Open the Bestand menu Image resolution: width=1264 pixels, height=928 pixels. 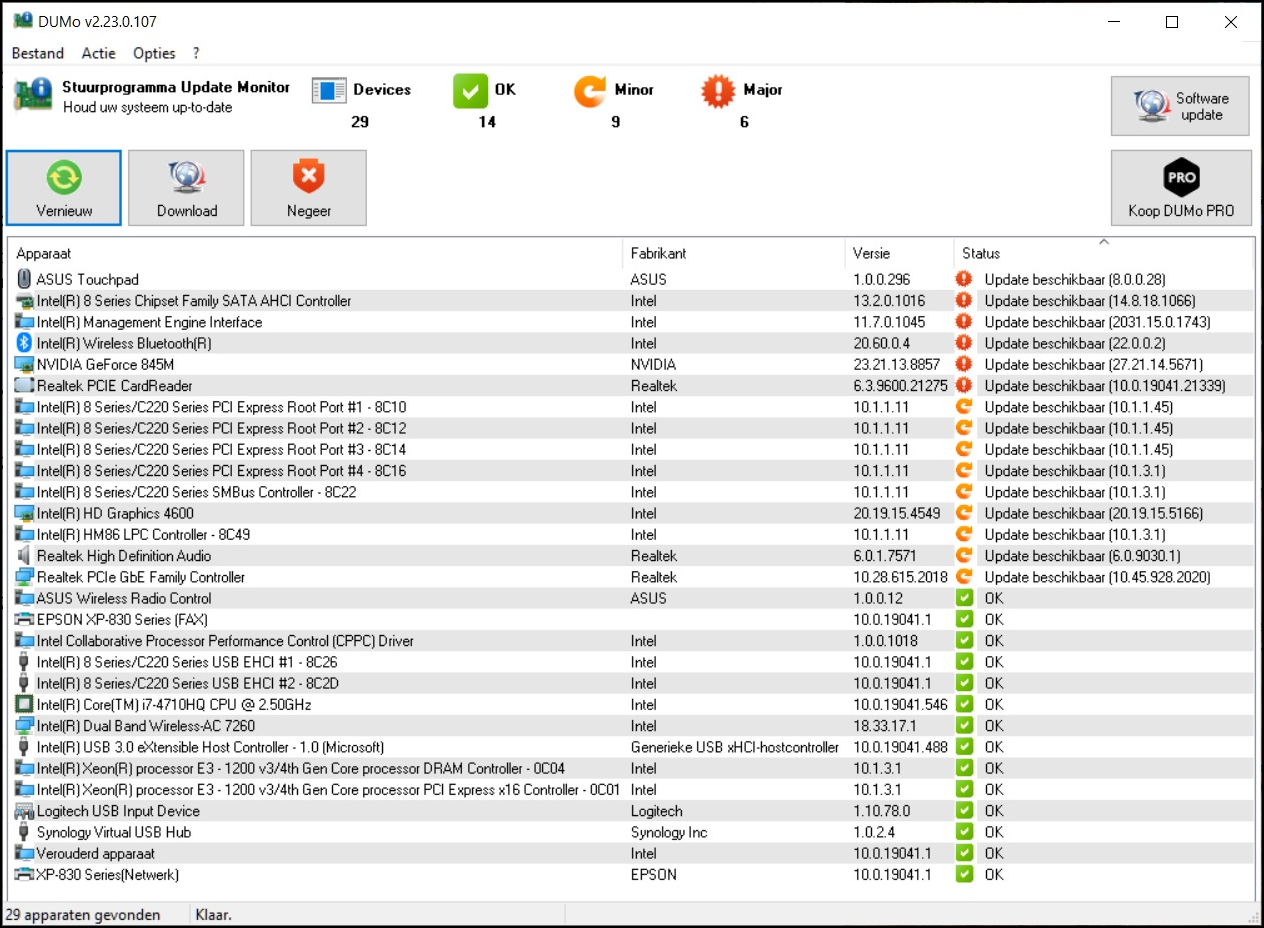tap(38, 53)
